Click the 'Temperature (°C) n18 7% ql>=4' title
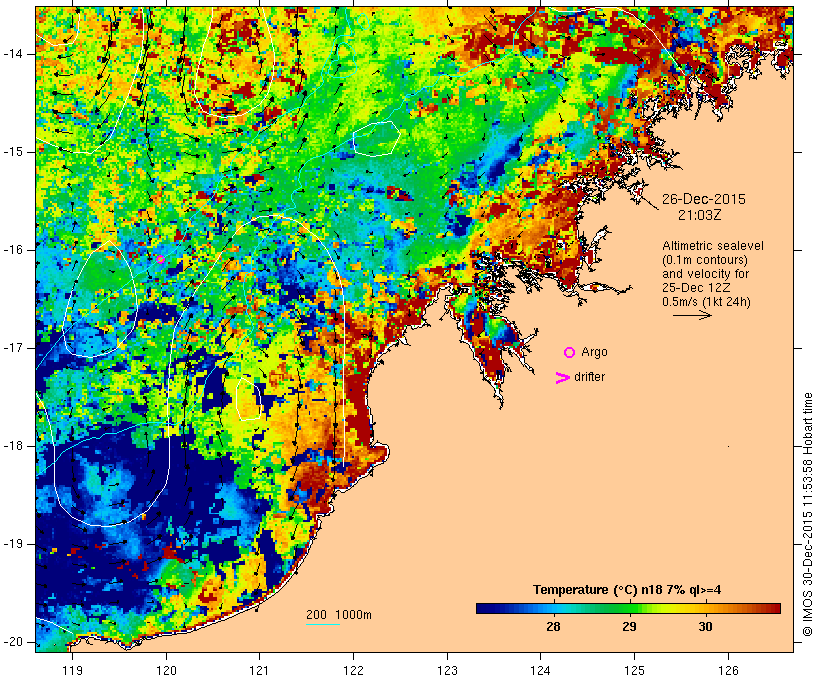Viewport: 820px width, 680px height. pos(627,590)
